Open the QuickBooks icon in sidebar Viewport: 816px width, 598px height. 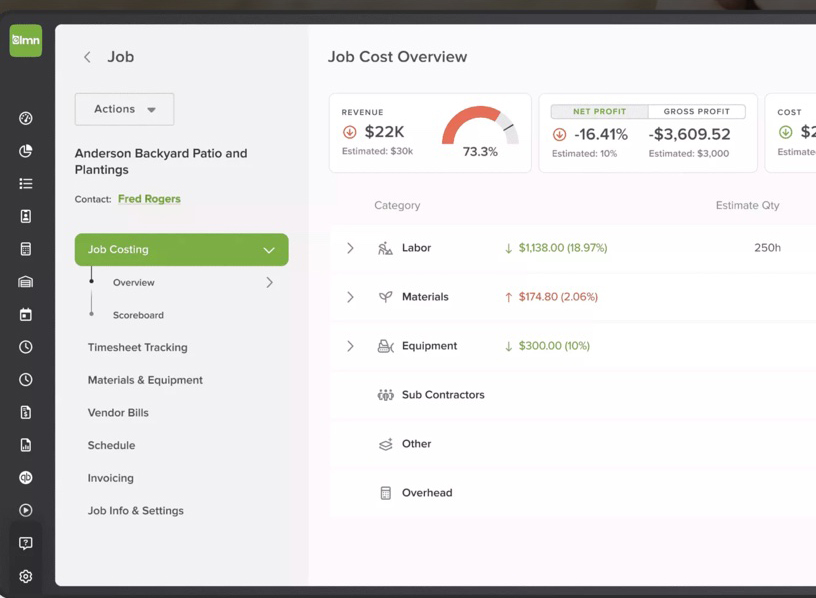coord(26,478)
